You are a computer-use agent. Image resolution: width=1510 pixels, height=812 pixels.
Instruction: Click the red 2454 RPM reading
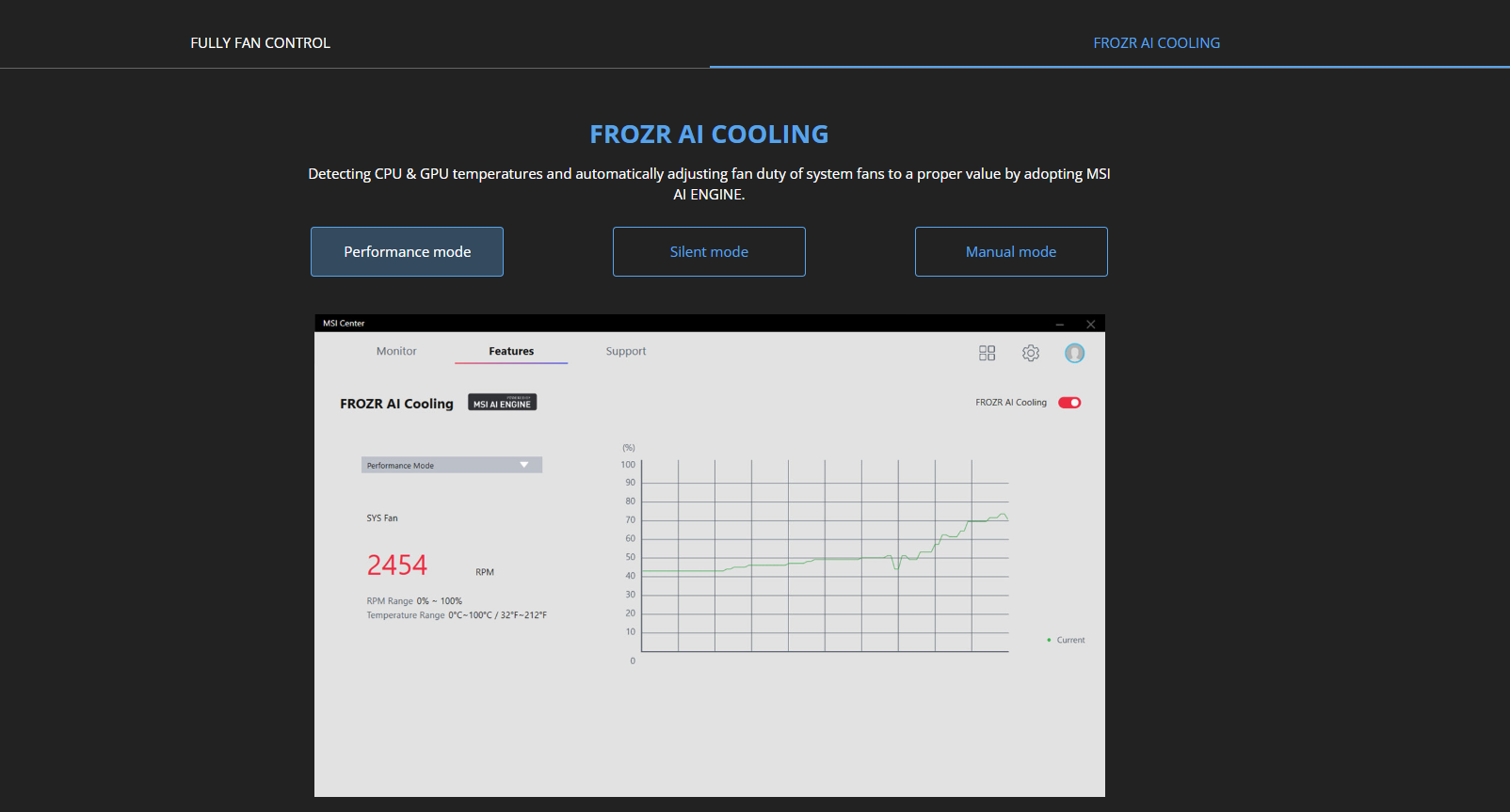(397, 565)
